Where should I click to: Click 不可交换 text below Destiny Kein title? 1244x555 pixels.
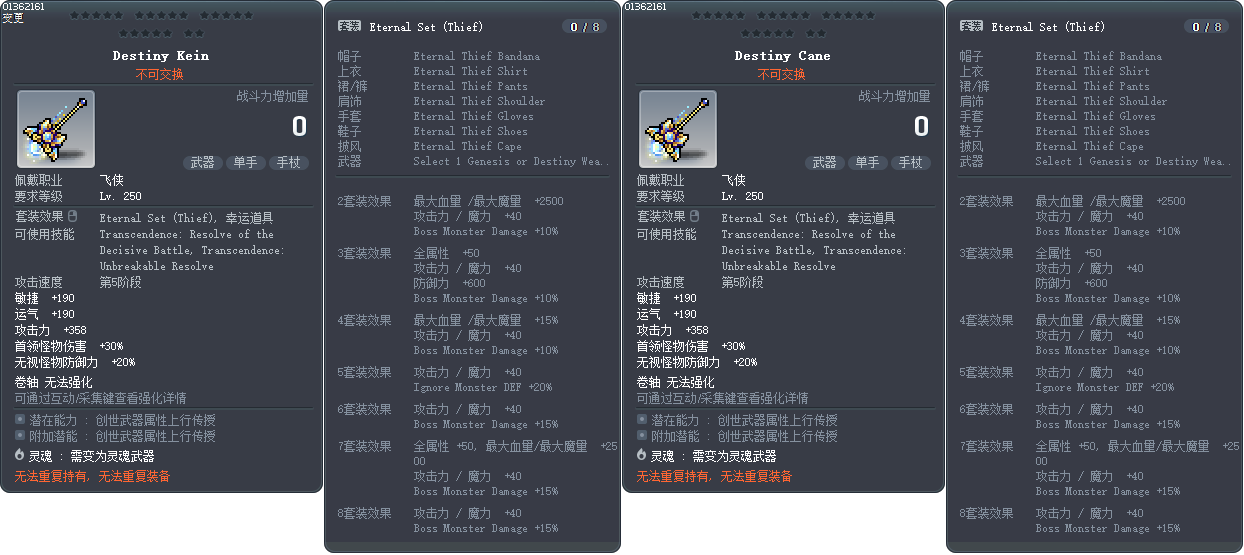[160, 74]
